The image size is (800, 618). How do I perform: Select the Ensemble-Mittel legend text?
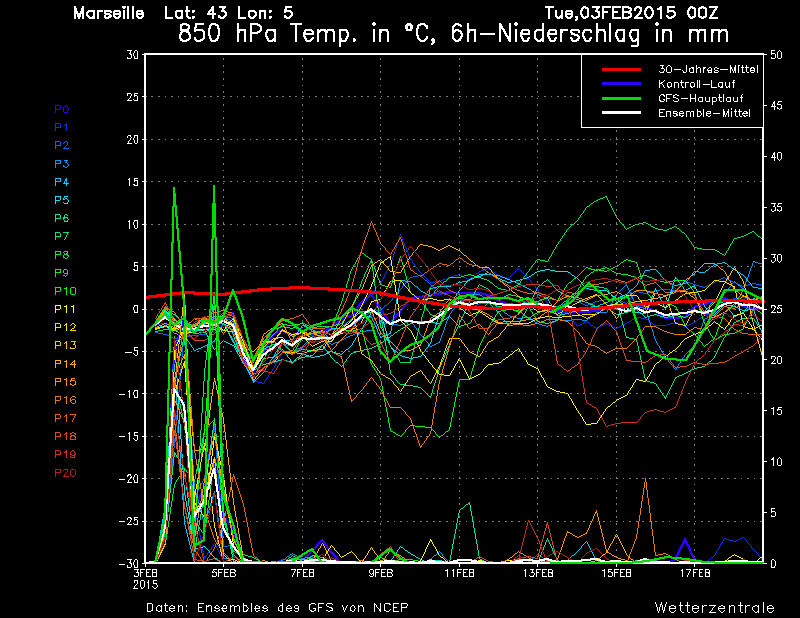click(704, 114)
